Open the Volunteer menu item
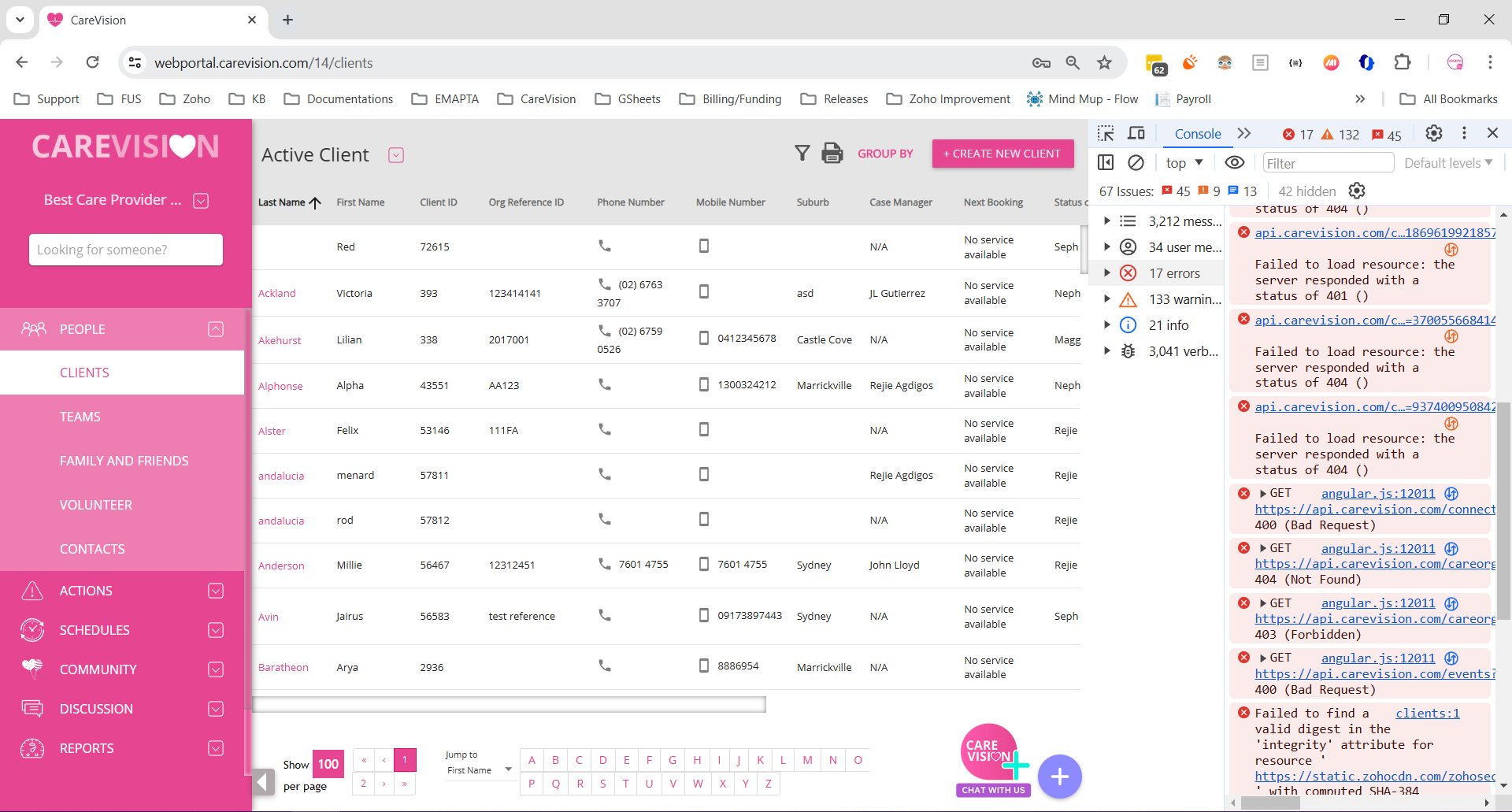The image size is (1512, 812). 122,505
